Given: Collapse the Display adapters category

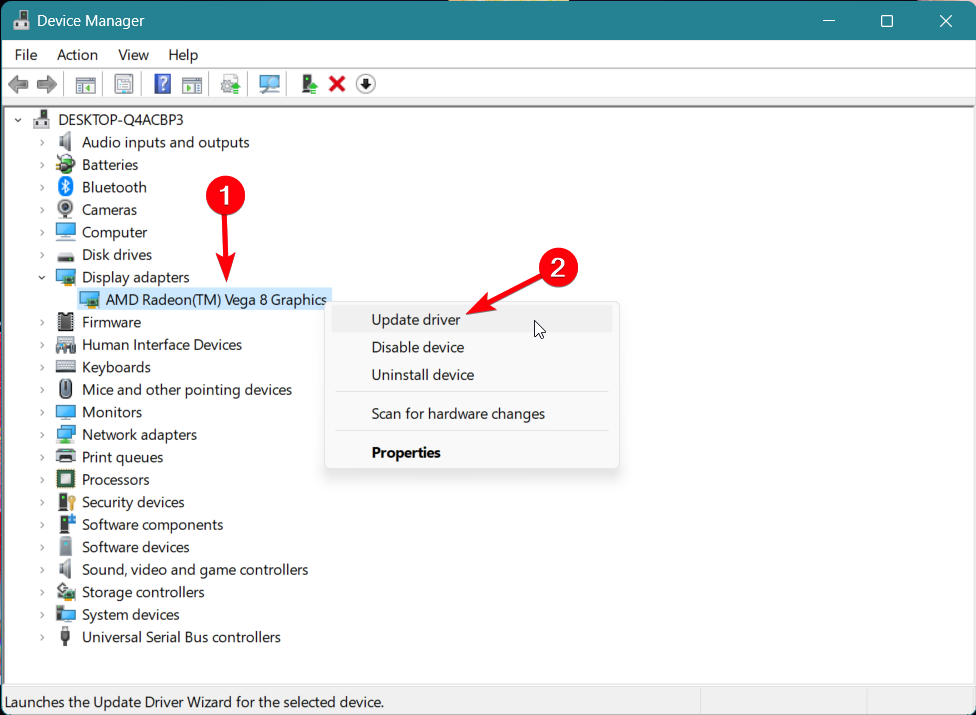Looking at the screenshot, I should tap(42, 277).
